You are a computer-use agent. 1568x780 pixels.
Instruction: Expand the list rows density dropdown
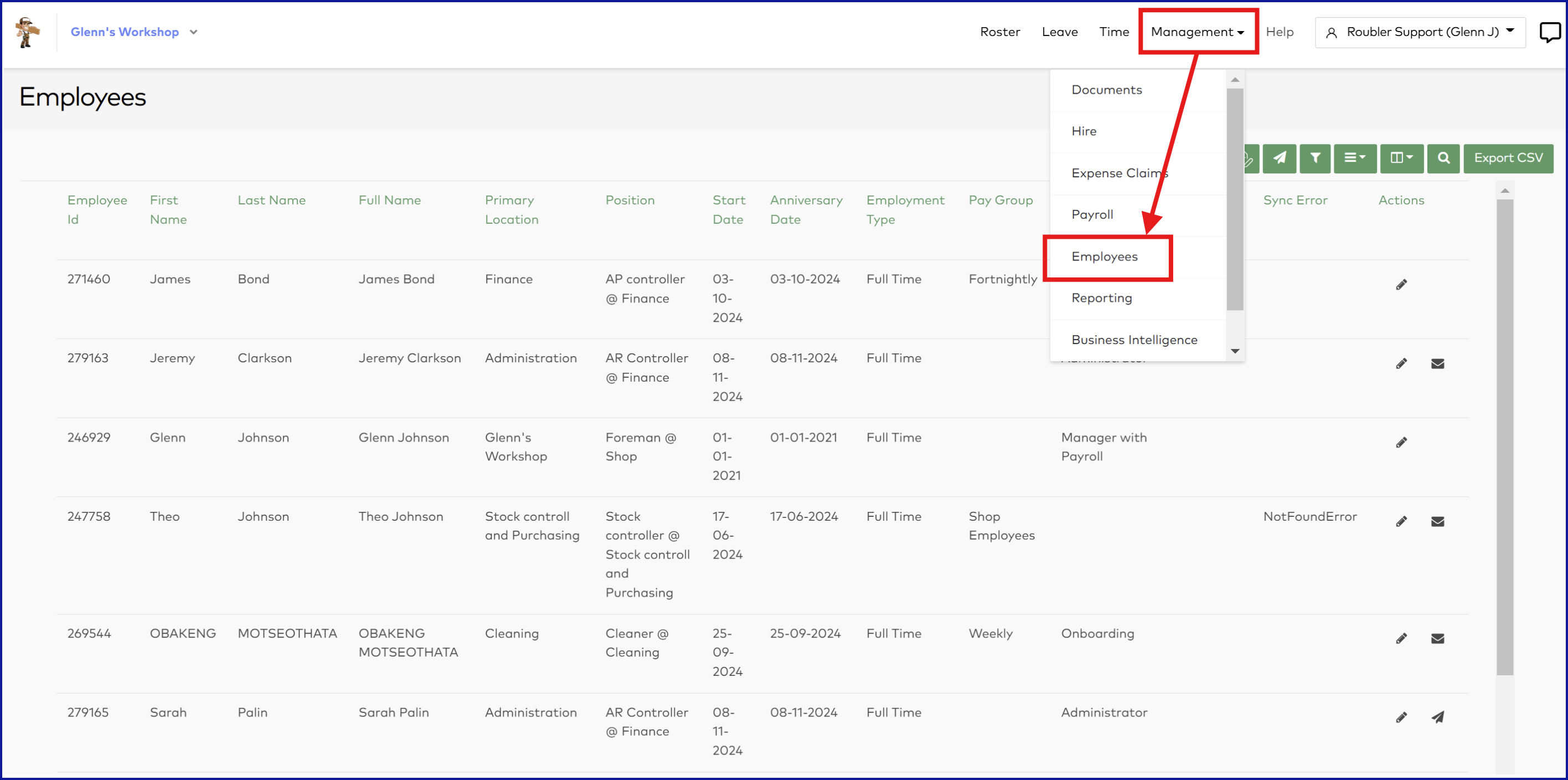point(1354,158)
